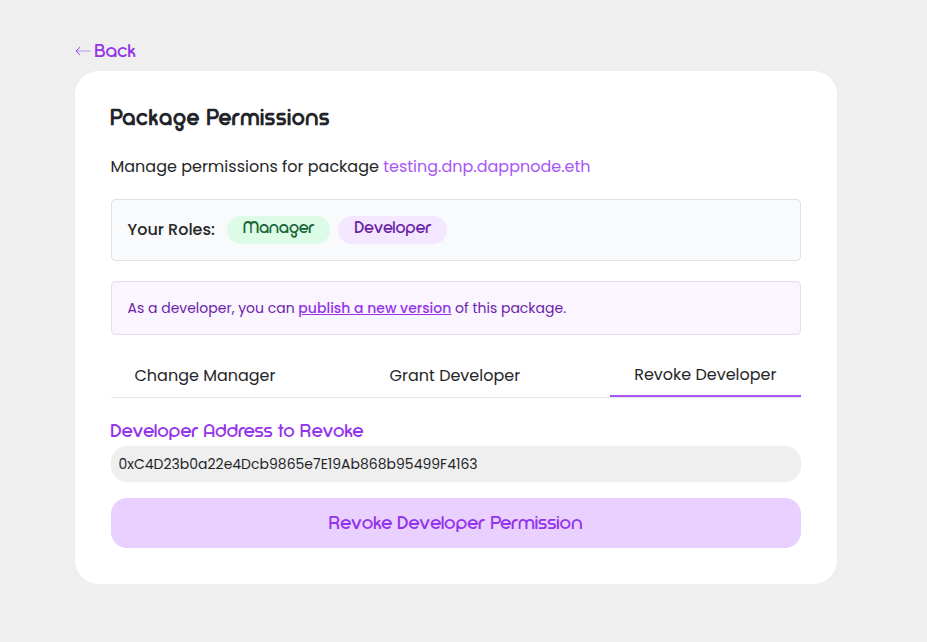This screenshot has width=927, height=642.
Task: Click the Package Permissions heading
Action: pos(219,118)
